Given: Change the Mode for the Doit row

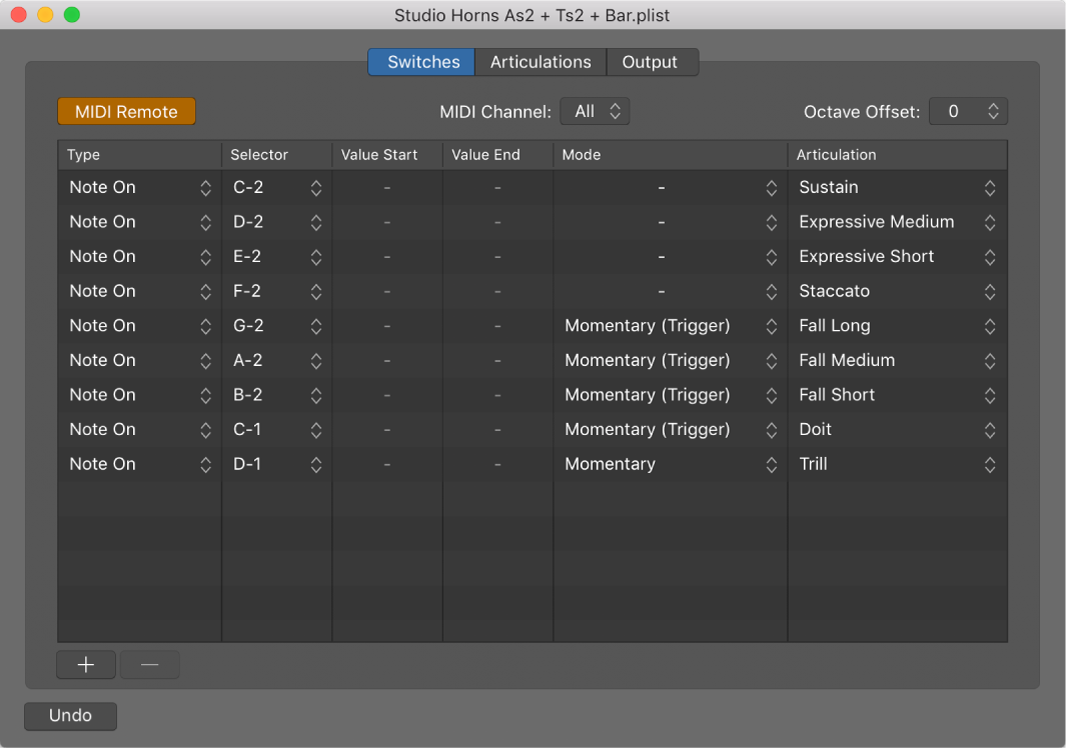Looking at the screenshot, I should point(669,430).
